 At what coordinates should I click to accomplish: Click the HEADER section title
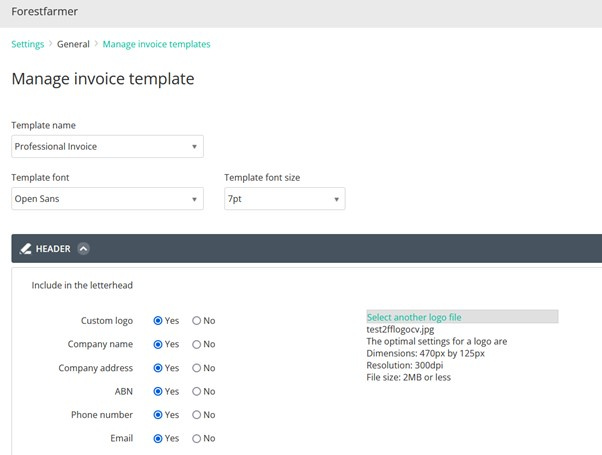pyautogui.click(x=53, y=249)
